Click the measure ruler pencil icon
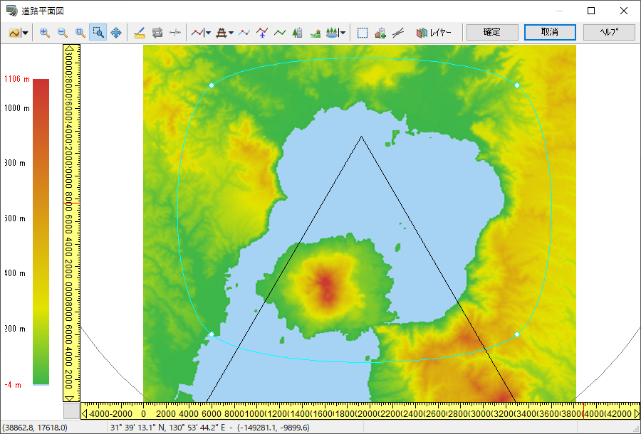Image resolution: width=641 pixels, height=434 pixels. coord(140,33)
